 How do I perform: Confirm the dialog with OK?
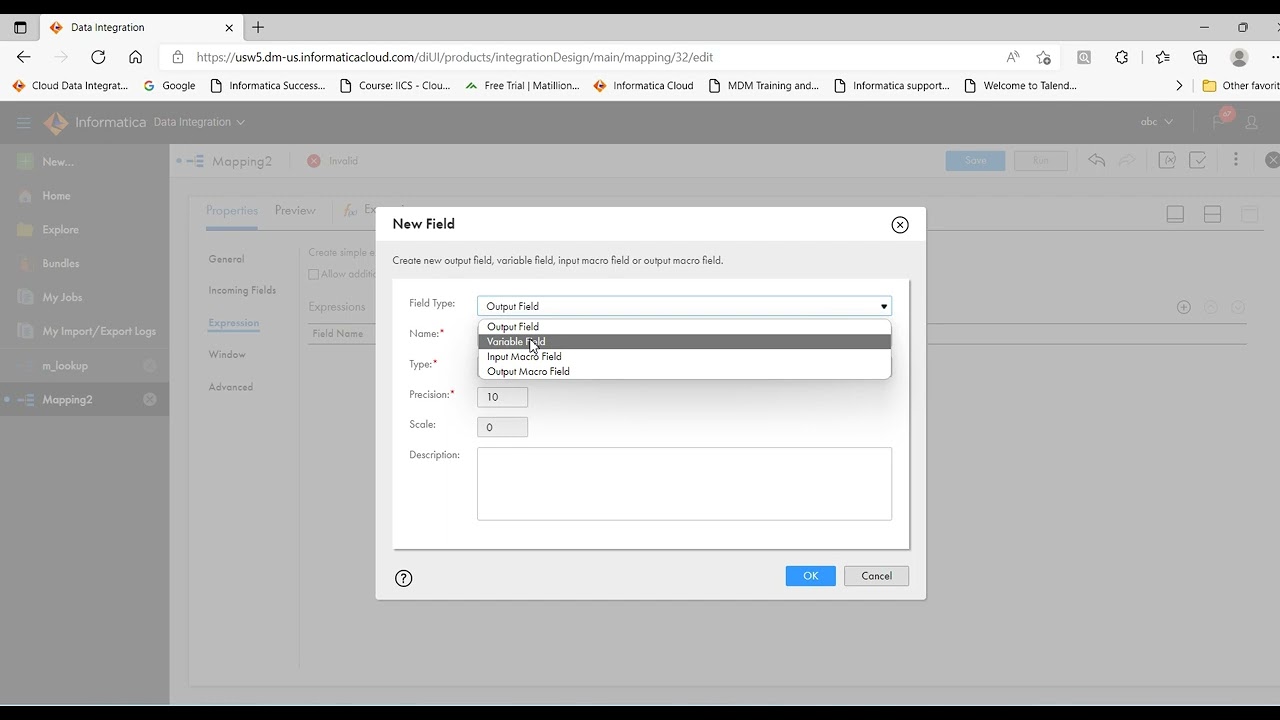[810, 576]
